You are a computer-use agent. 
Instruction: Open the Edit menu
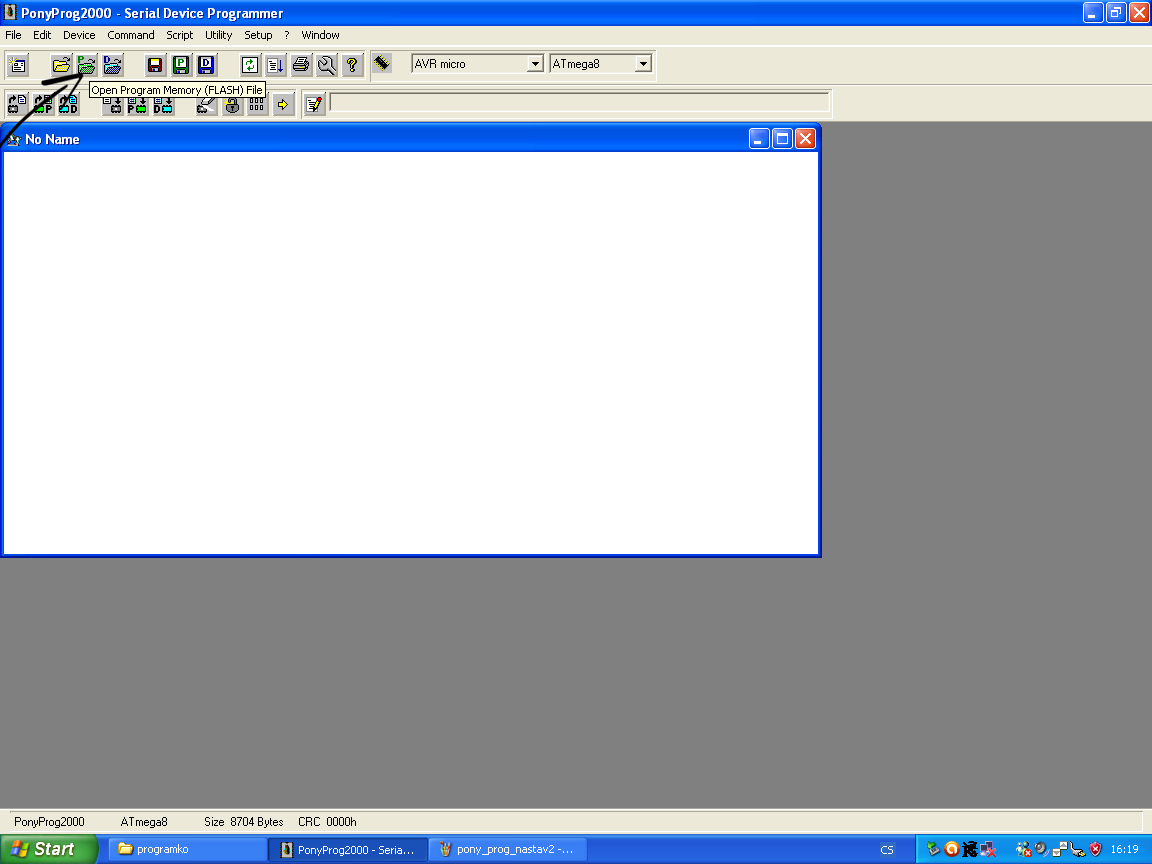click(42, 35)
